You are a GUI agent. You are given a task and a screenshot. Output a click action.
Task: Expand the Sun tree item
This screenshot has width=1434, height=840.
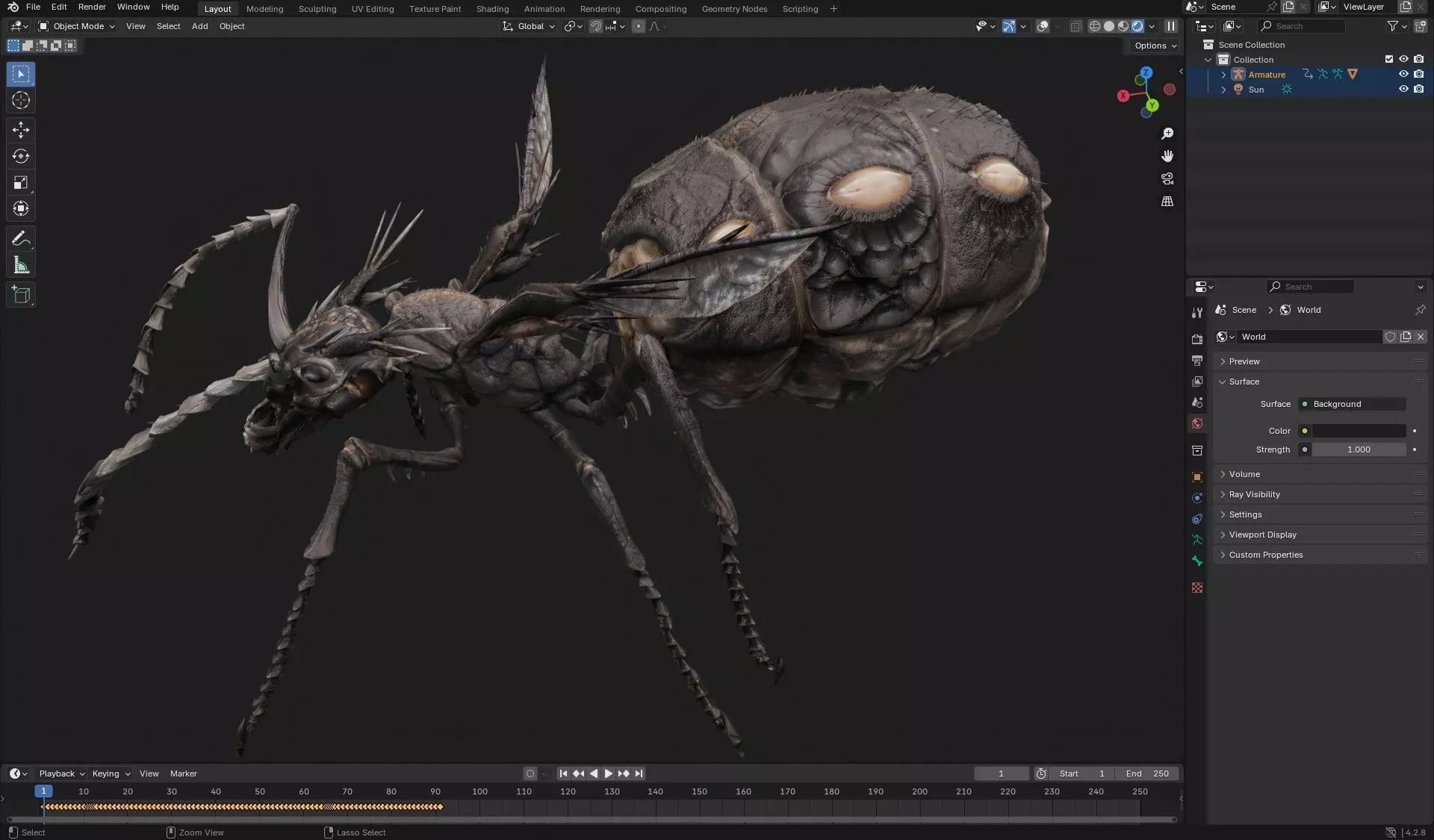coord(1223,89)
